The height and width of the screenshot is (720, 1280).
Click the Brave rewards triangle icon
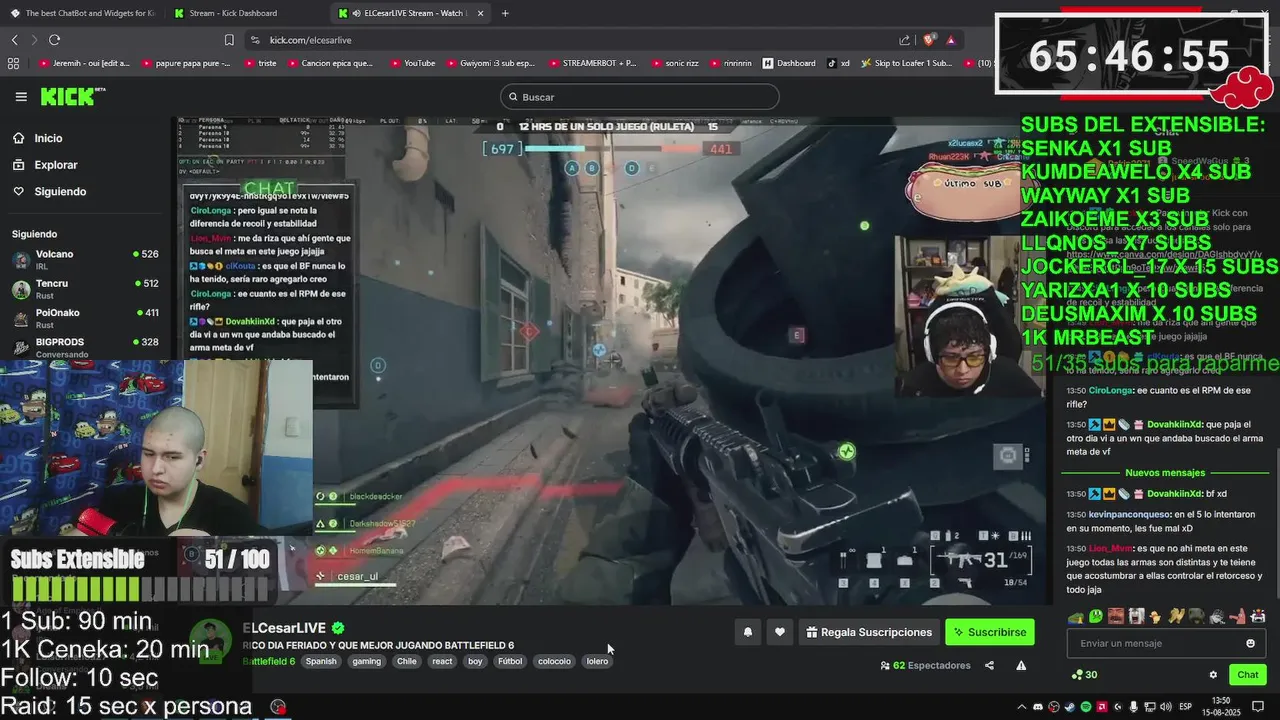click(950, 40)
